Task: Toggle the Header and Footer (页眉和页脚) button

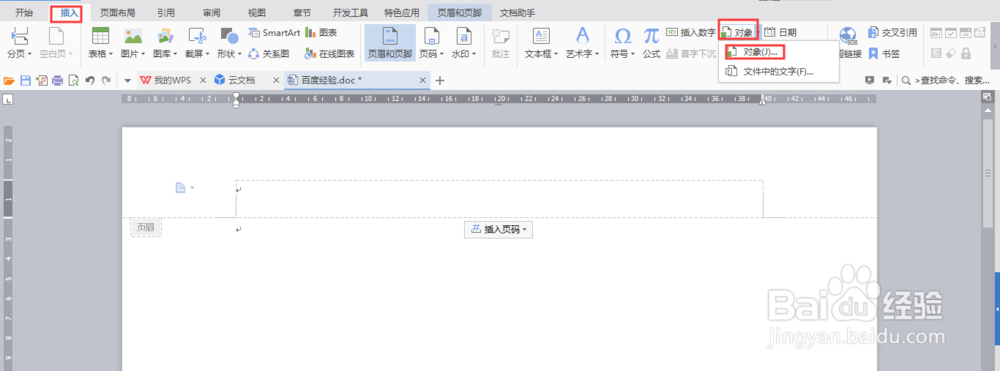Action: point(390,43)
